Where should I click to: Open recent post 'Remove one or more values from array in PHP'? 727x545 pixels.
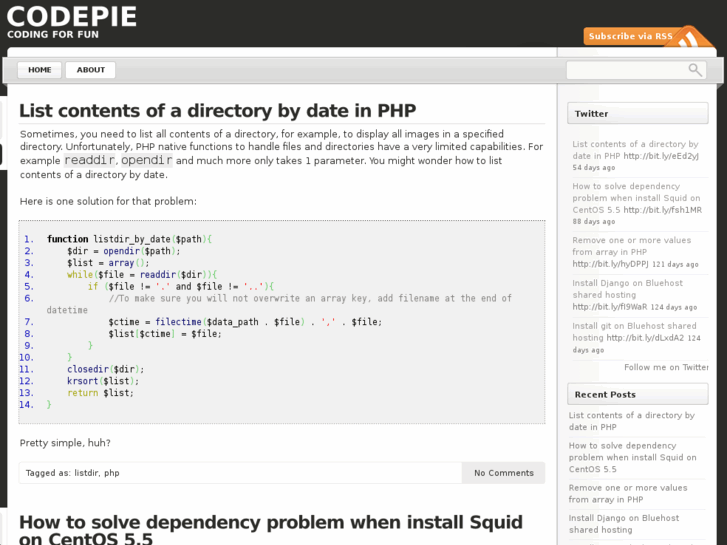[628, 494]
